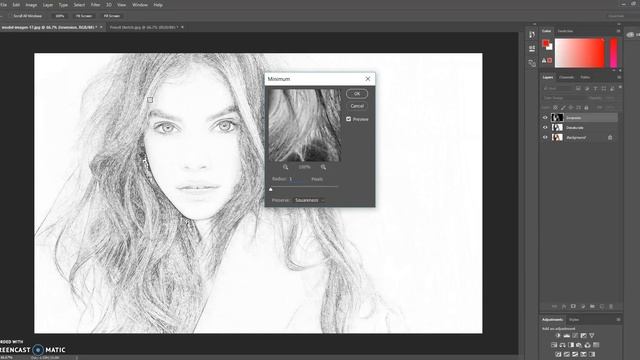Click the red foreground color swatch
This screenshot has height=360, width=640.
tap(546, 43)
